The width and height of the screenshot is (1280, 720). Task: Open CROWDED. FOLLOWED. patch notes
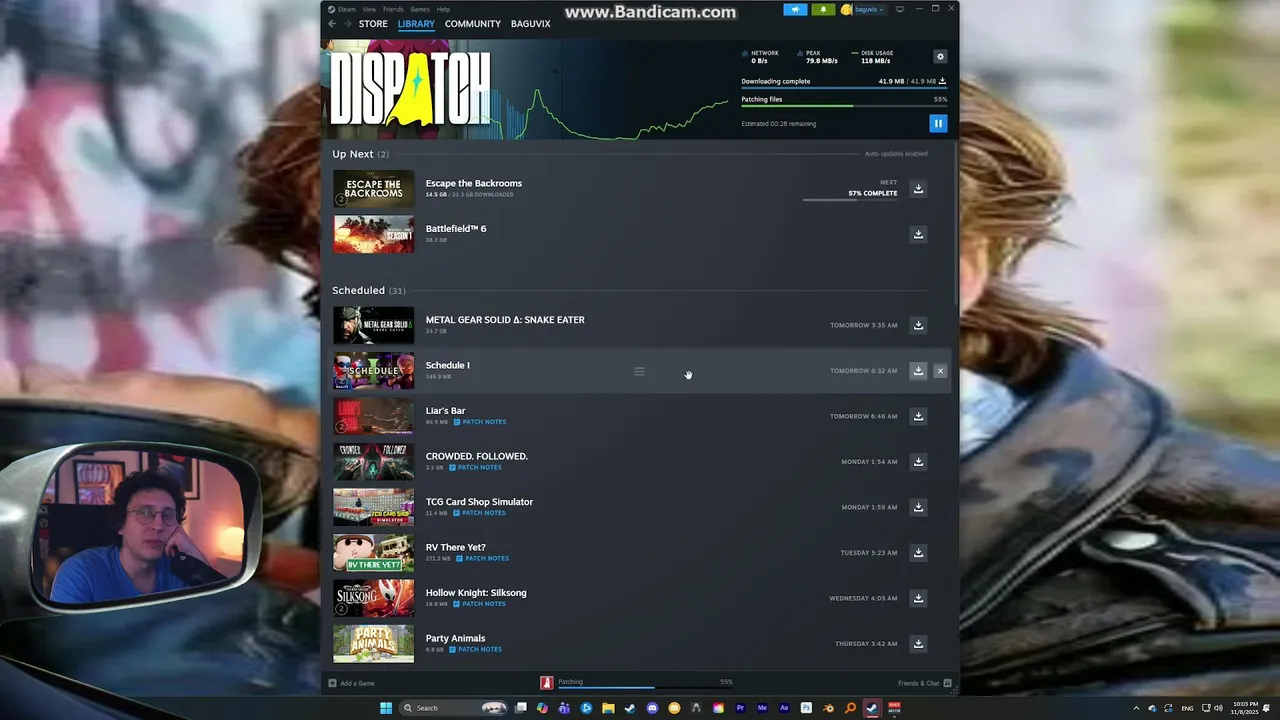[475, 467]
